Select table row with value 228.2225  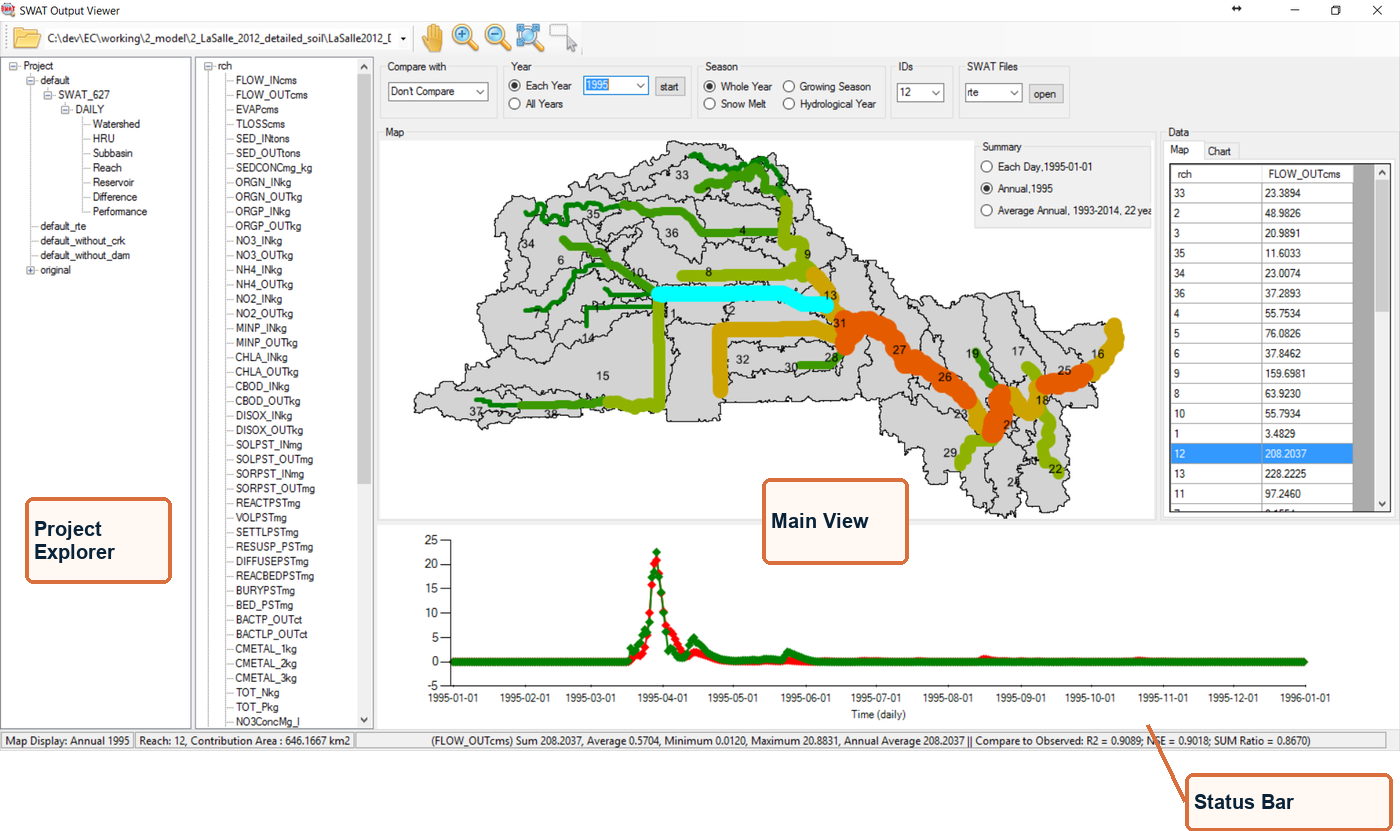[1263, 472]
